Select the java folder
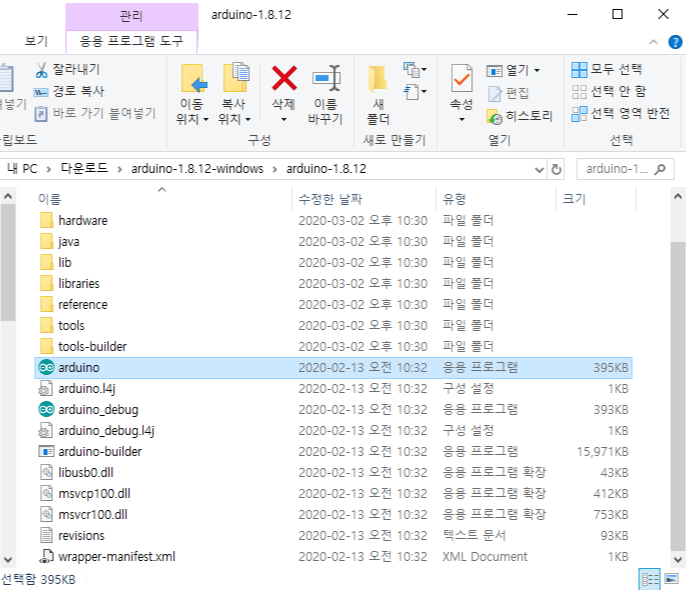This screenshot has width=686, height=590. [333, 241]
